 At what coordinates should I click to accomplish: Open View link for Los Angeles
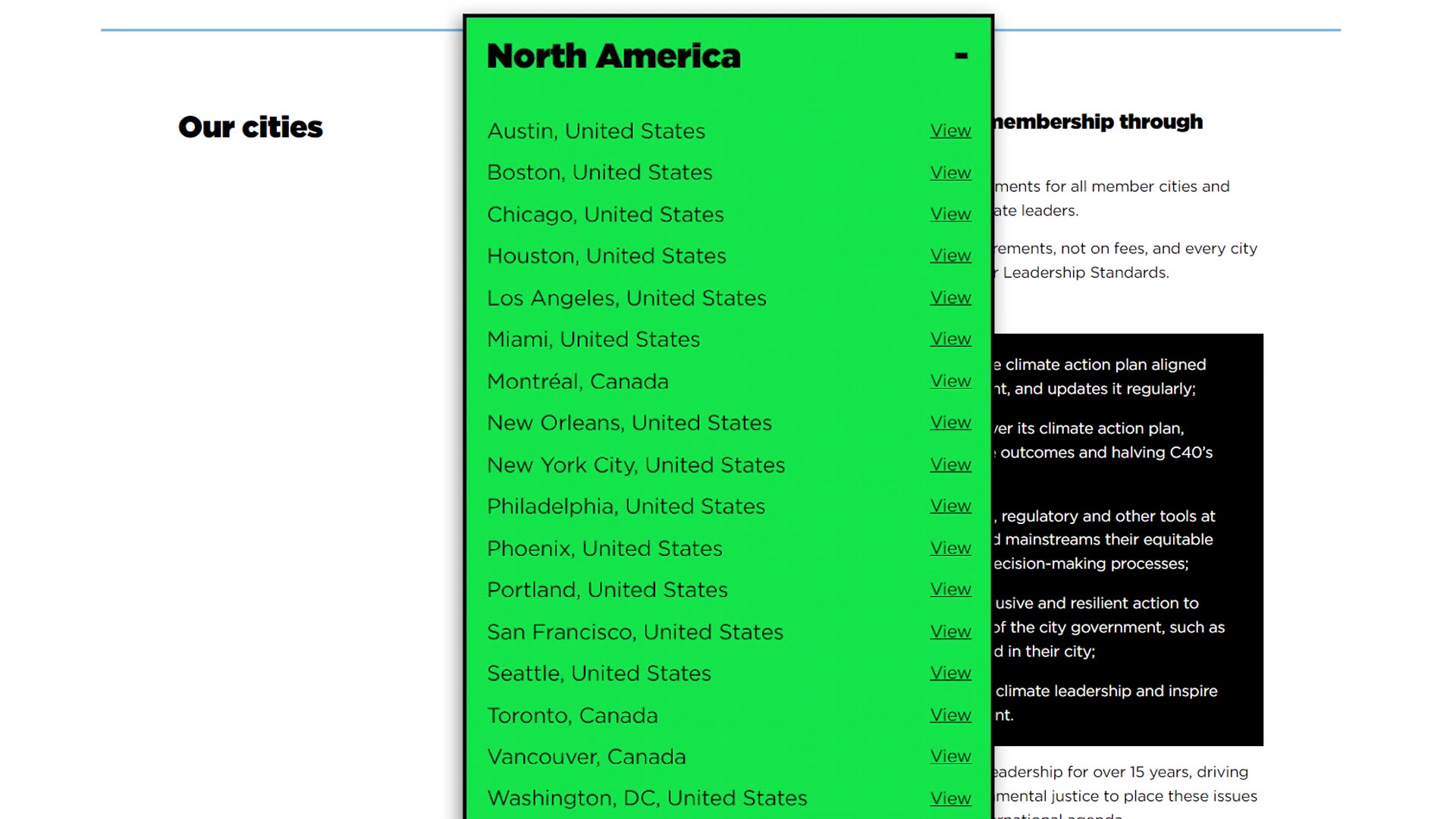pyautogui.click(x=950, y=297)
